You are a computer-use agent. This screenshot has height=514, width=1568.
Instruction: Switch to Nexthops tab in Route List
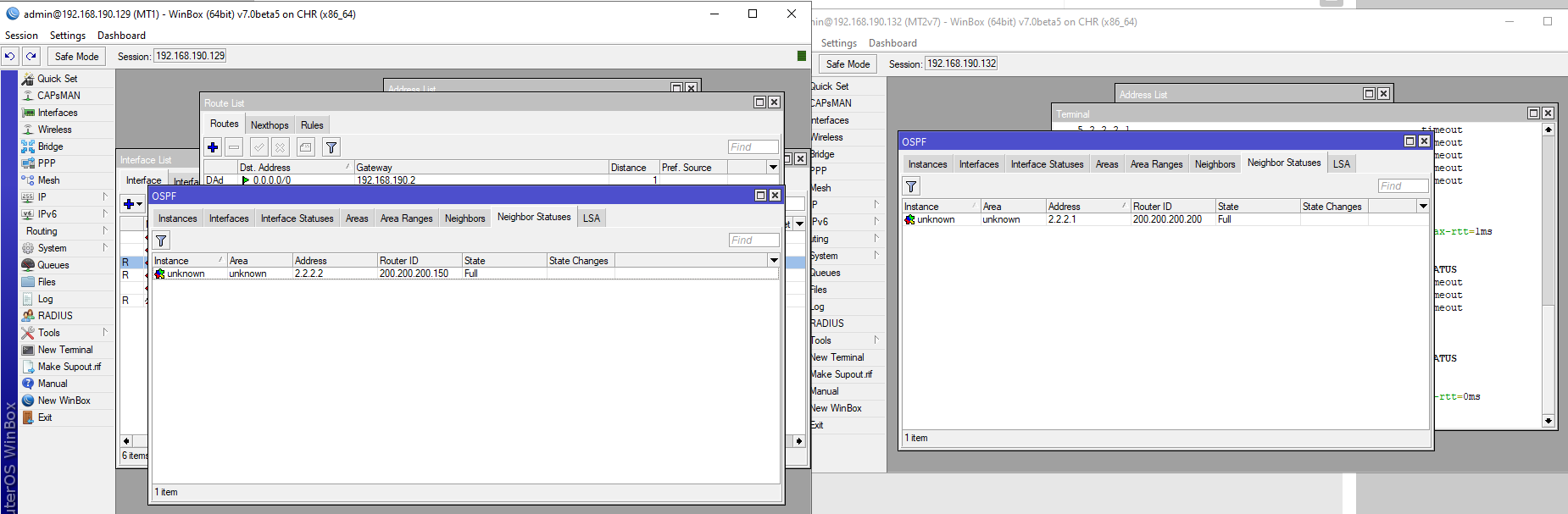point(270,125)
